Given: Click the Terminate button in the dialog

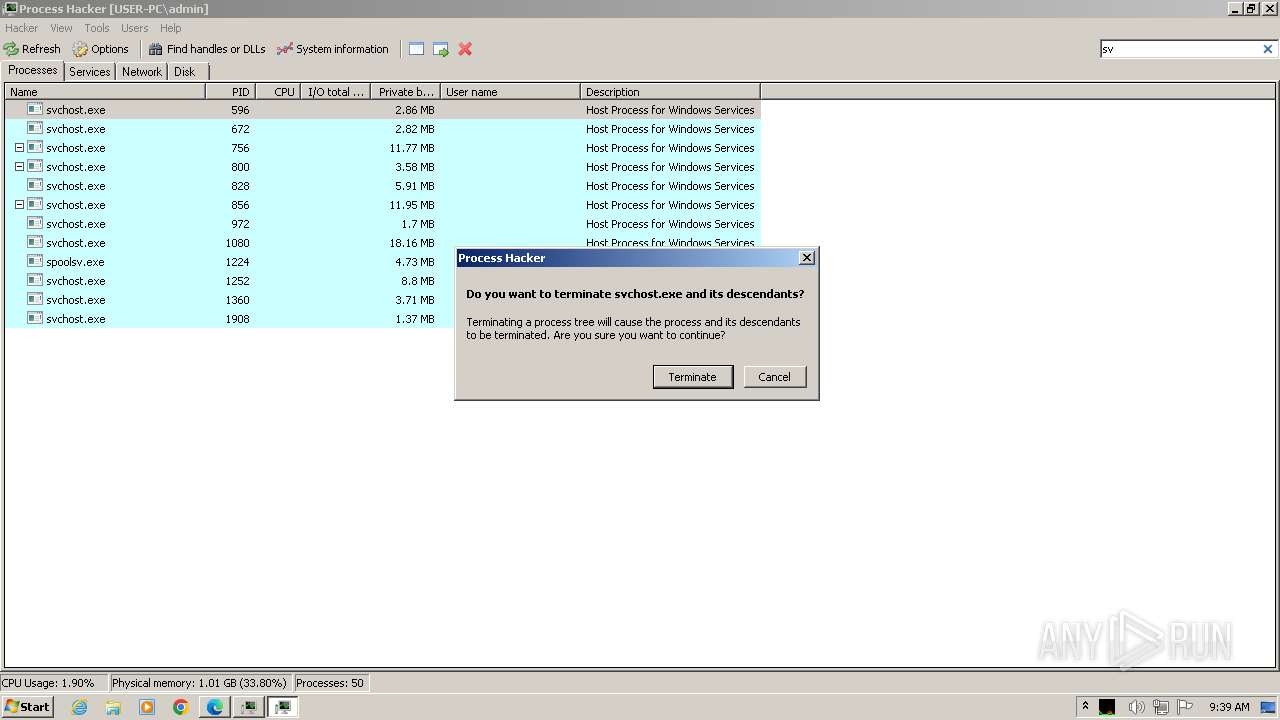Looking at the screenshot, I should click(693, 377).
